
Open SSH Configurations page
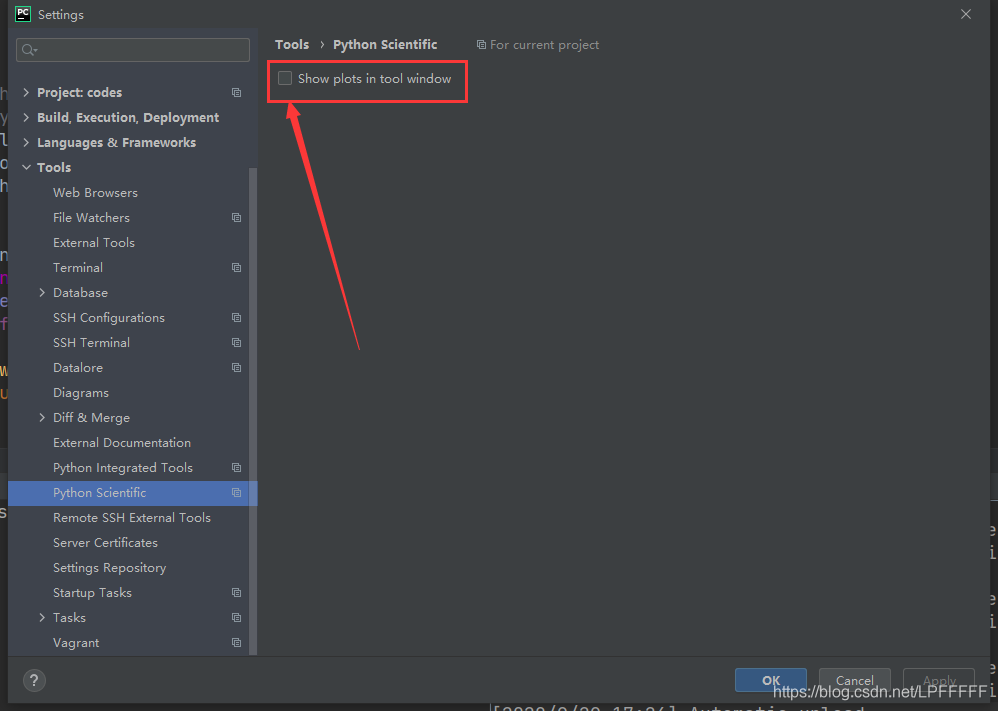[109, 318]
